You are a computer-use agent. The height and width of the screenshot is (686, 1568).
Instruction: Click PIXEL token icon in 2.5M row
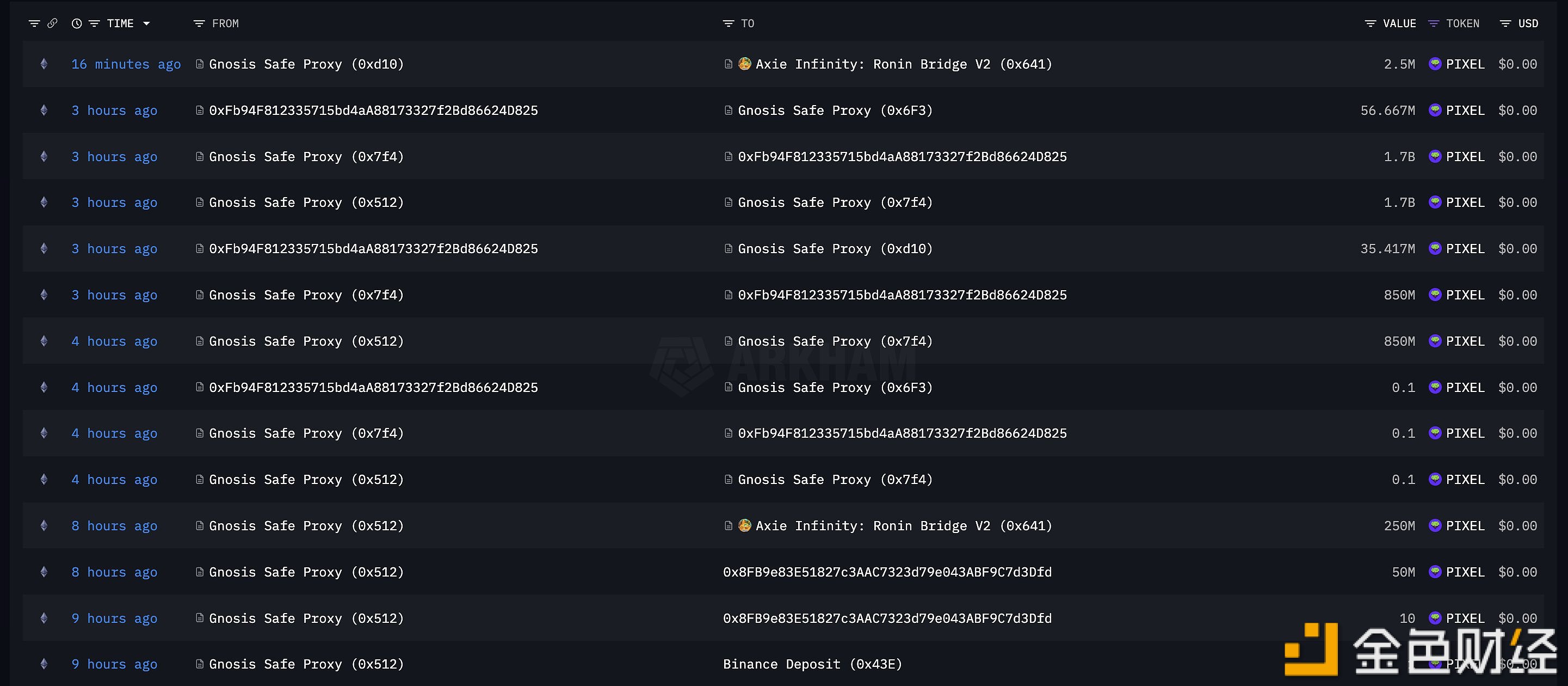click(1435, 64)
